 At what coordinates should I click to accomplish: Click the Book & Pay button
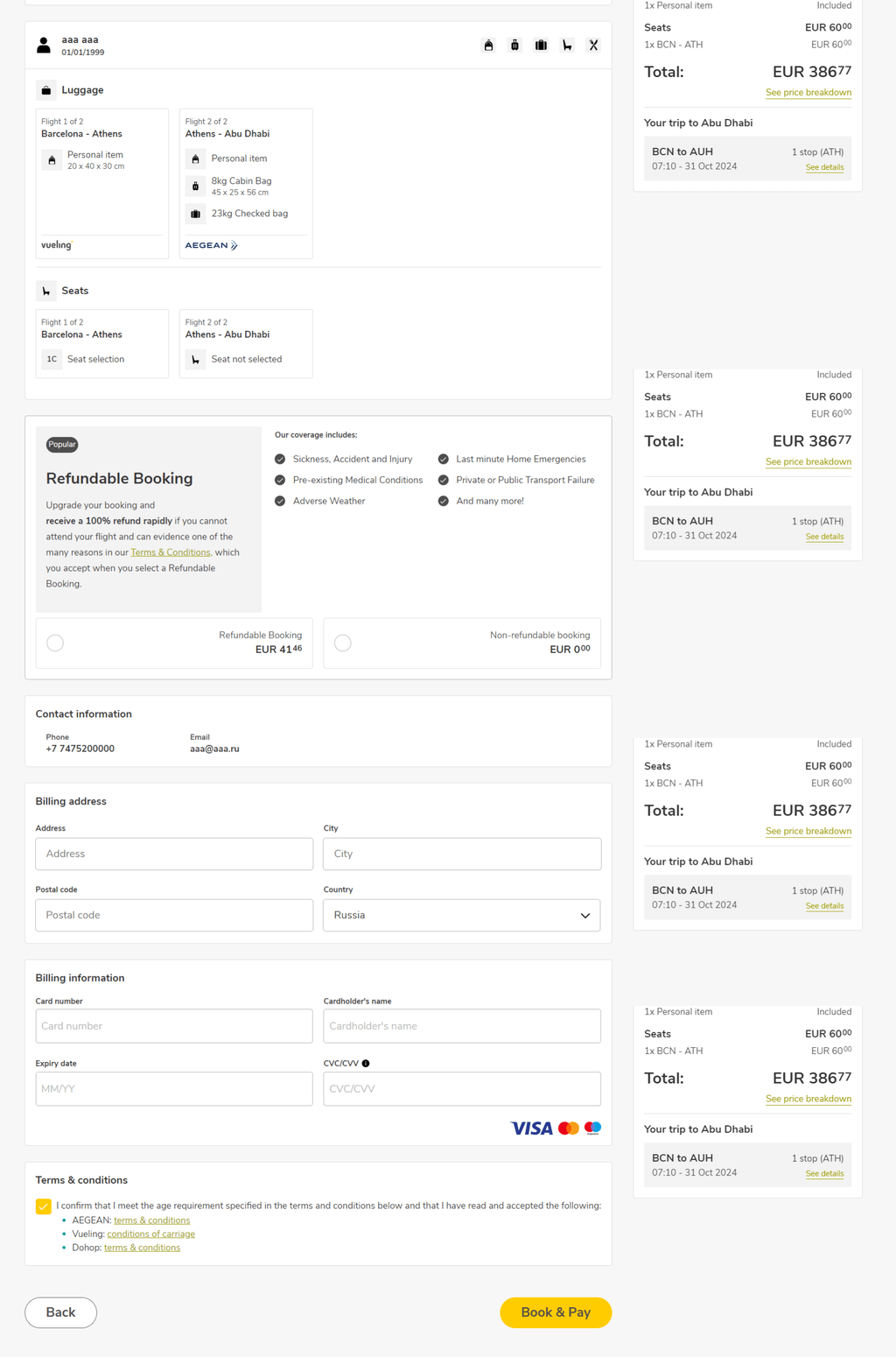[x=556, y=1312]
